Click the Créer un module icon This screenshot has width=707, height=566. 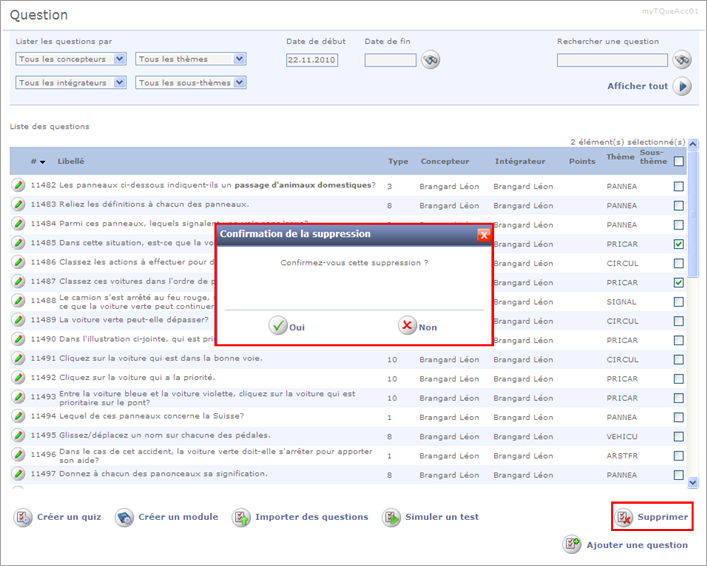124,517
